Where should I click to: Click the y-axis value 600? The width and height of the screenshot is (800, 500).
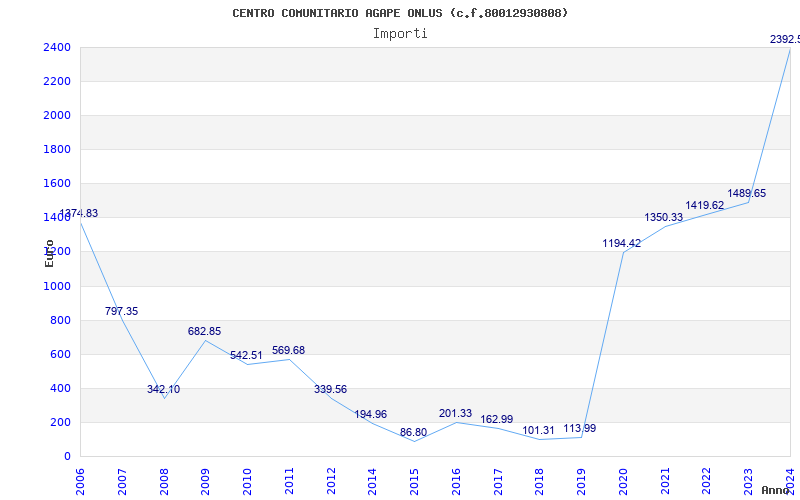61,355
